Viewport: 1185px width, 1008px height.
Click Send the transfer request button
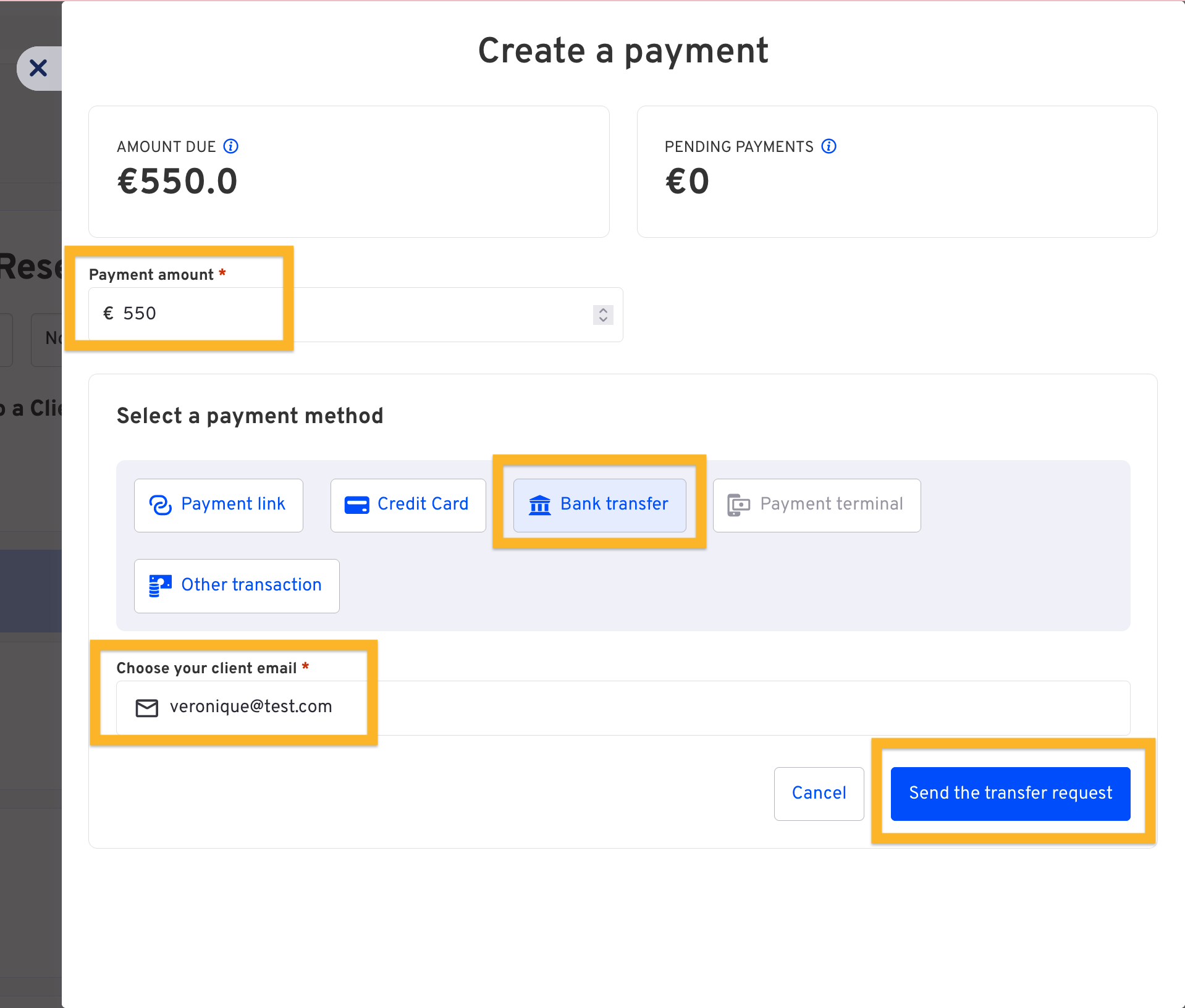coord(1011,794)
